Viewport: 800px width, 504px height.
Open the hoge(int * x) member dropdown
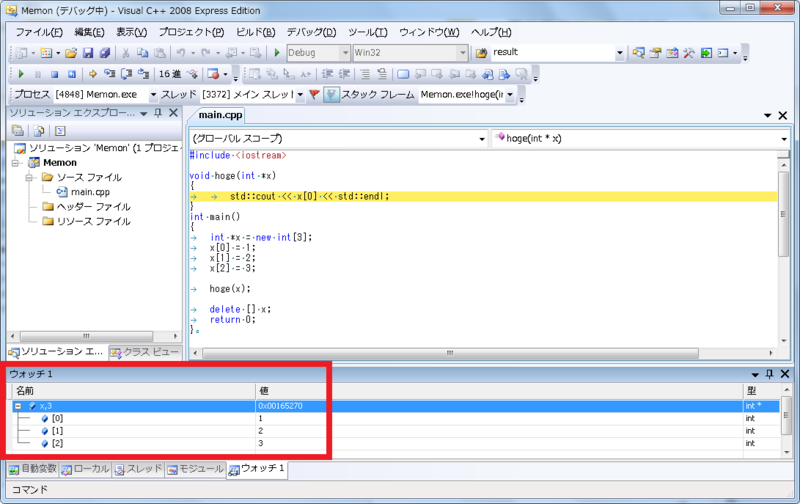(784, 139)
